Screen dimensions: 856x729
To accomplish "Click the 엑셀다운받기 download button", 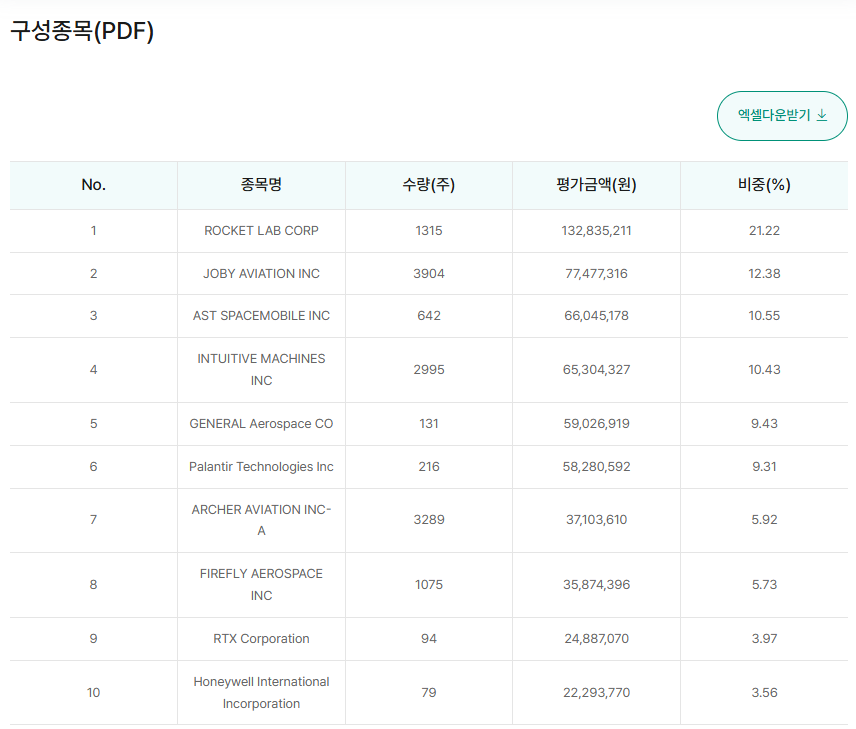I will [x=782, y=116].
